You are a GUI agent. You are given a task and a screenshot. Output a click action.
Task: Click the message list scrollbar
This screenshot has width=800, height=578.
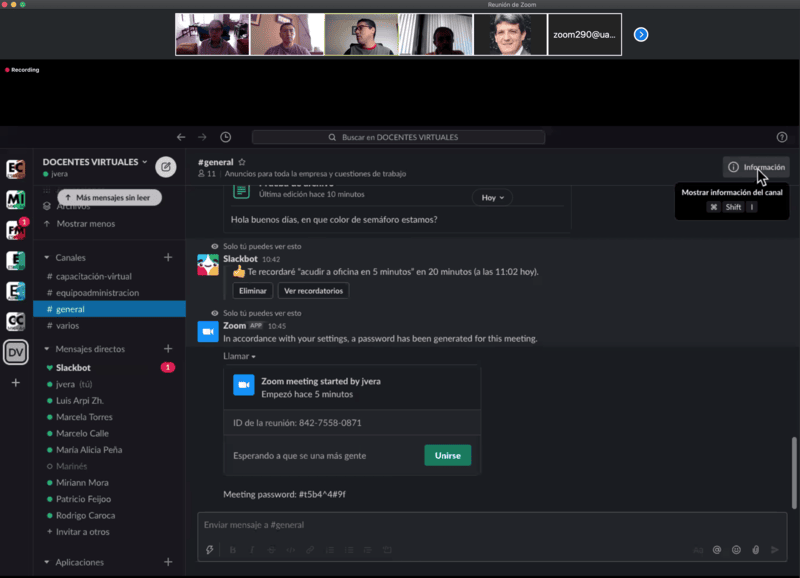794,473
